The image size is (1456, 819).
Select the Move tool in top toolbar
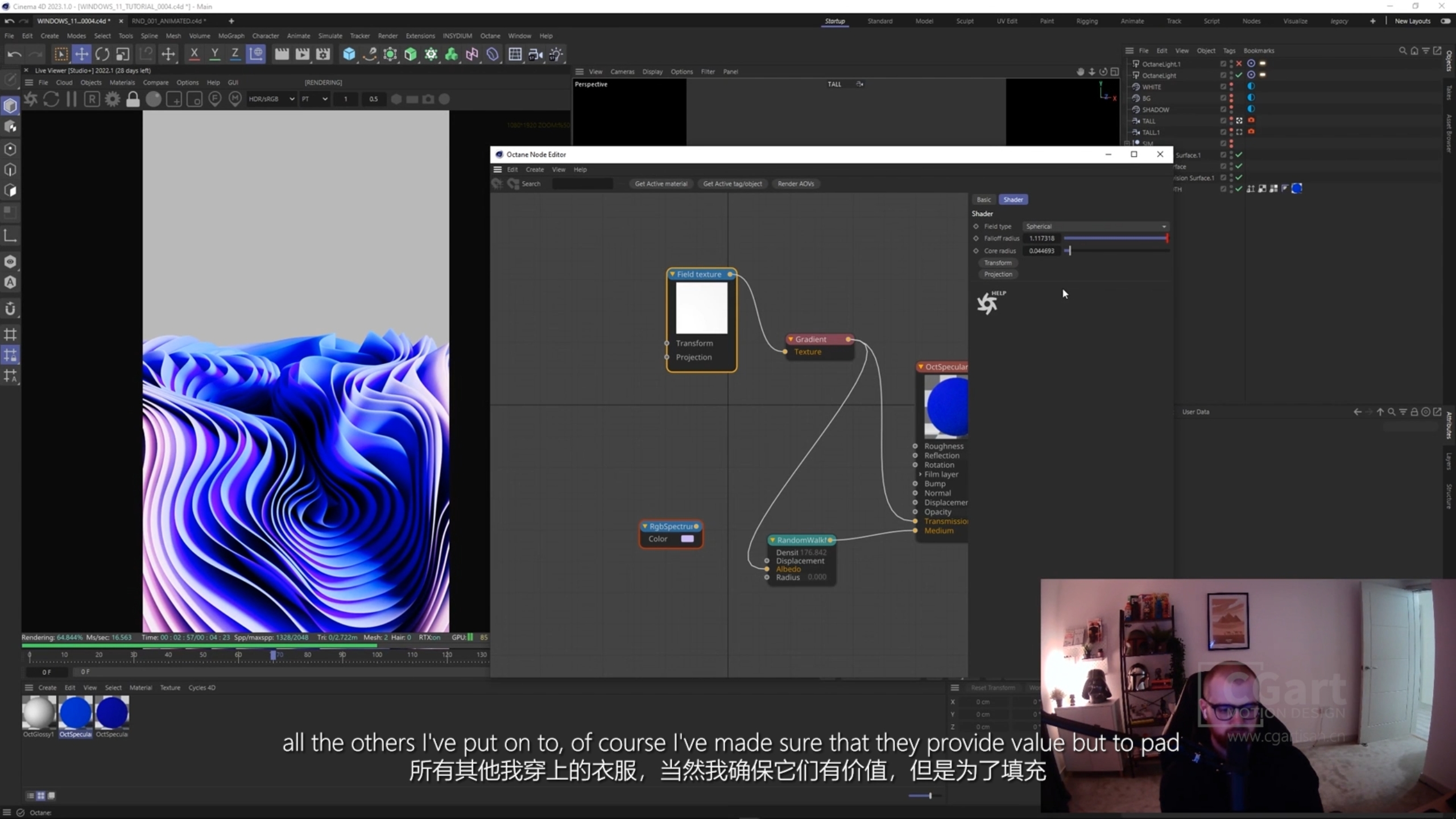(x=82, y=54)
